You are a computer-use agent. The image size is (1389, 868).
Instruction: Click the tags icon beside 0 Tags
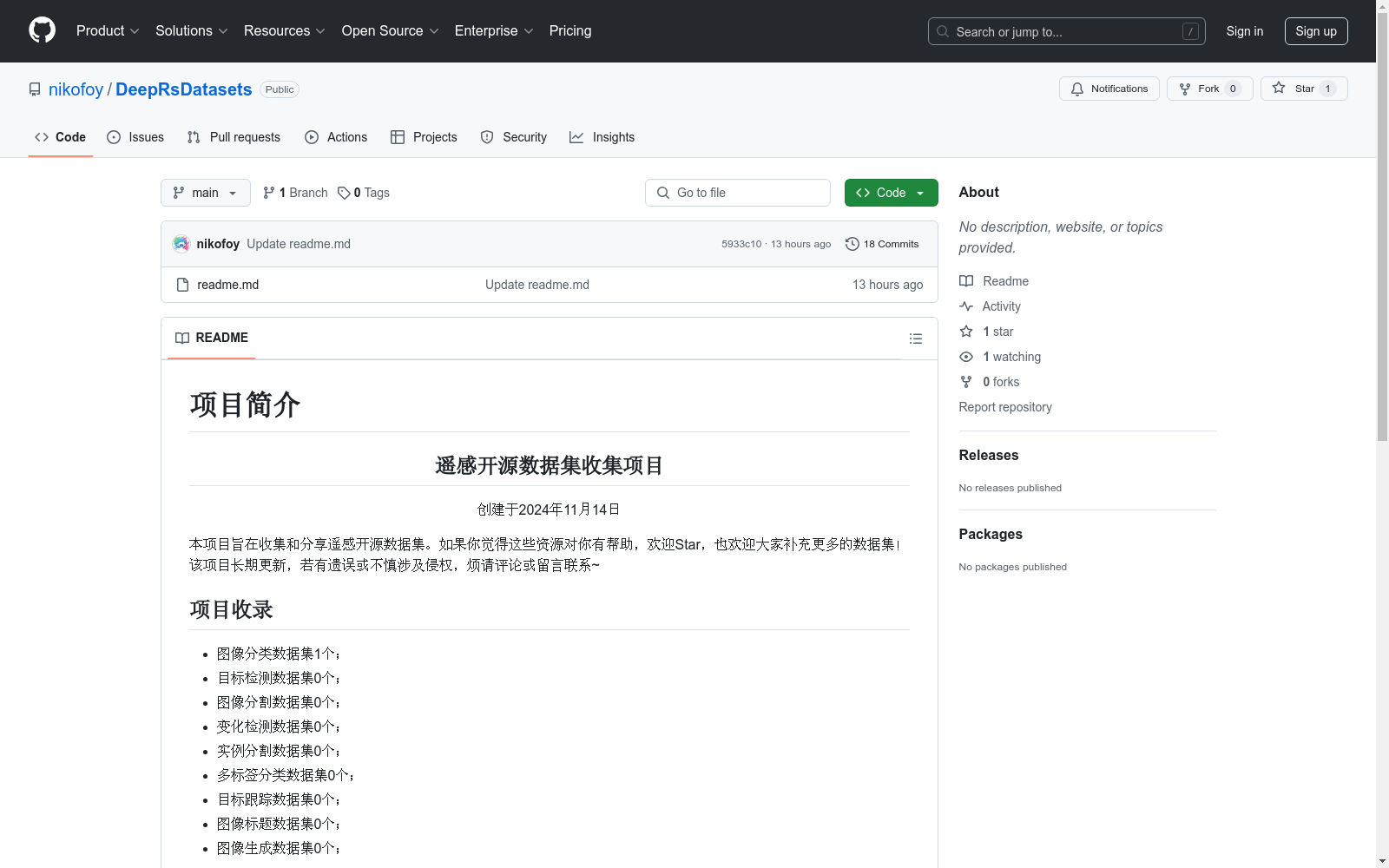click(344, 193)
